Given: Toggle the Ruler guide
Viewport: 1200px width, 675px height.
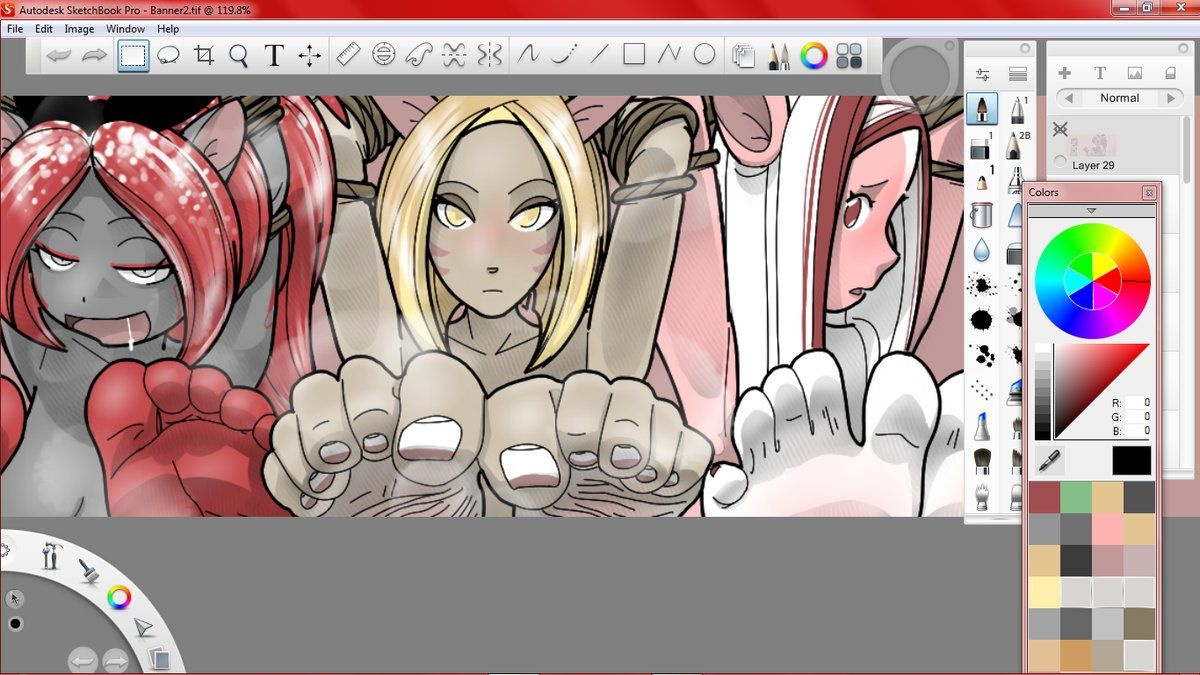Looking at the screenshot, I should pyautogui.click(x=348, y=54).
